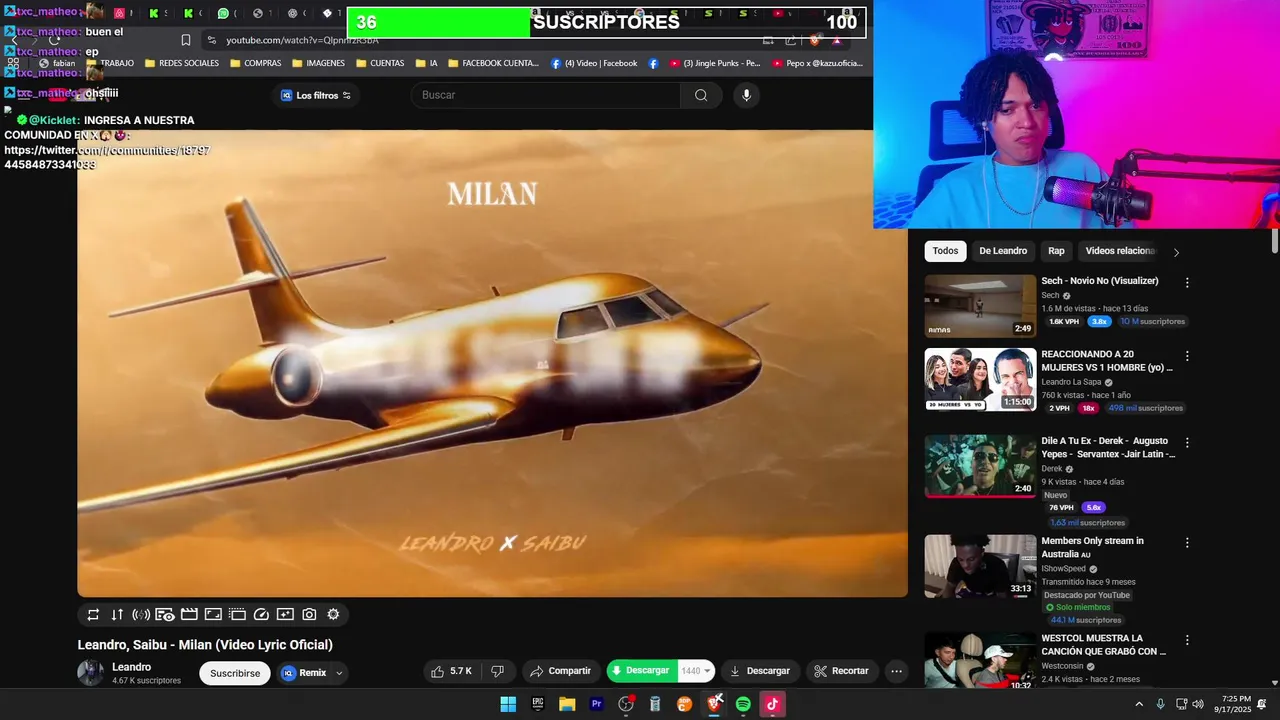Open File Explorer from taskbar
This screenshot has width=1280, height=720.
567,704
